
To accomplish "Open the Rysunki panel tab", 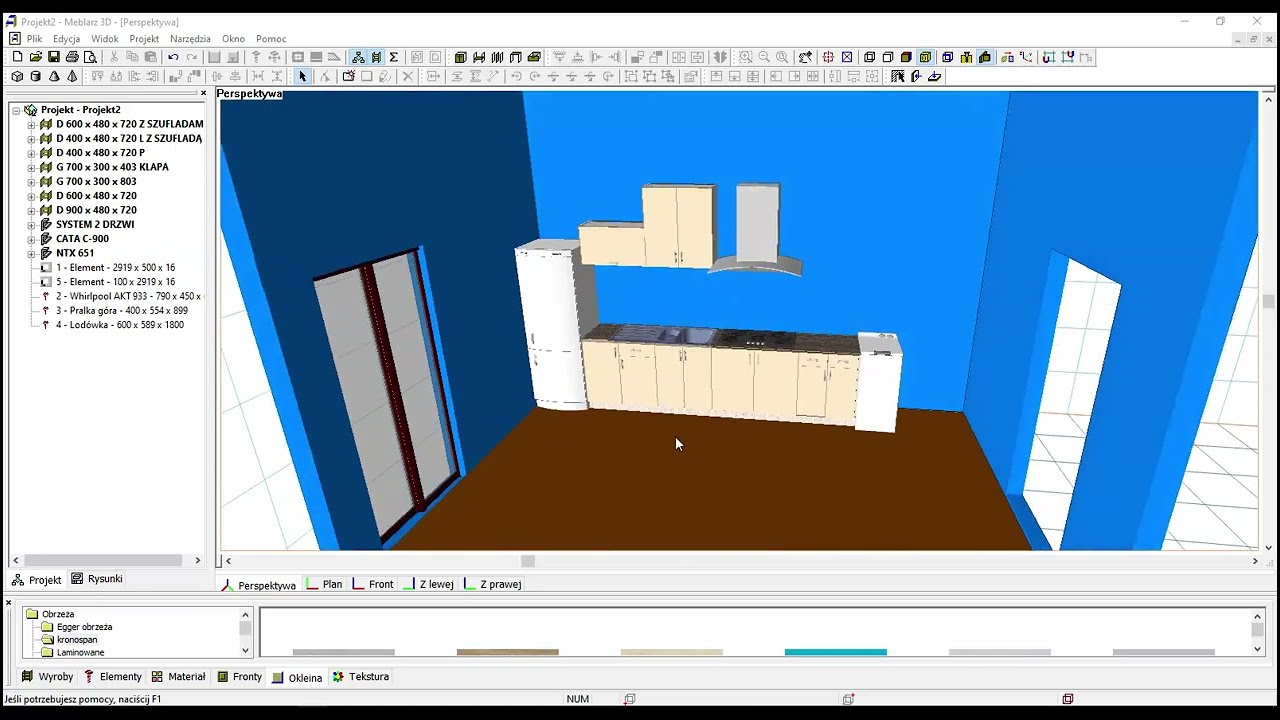I will [96, 579].
